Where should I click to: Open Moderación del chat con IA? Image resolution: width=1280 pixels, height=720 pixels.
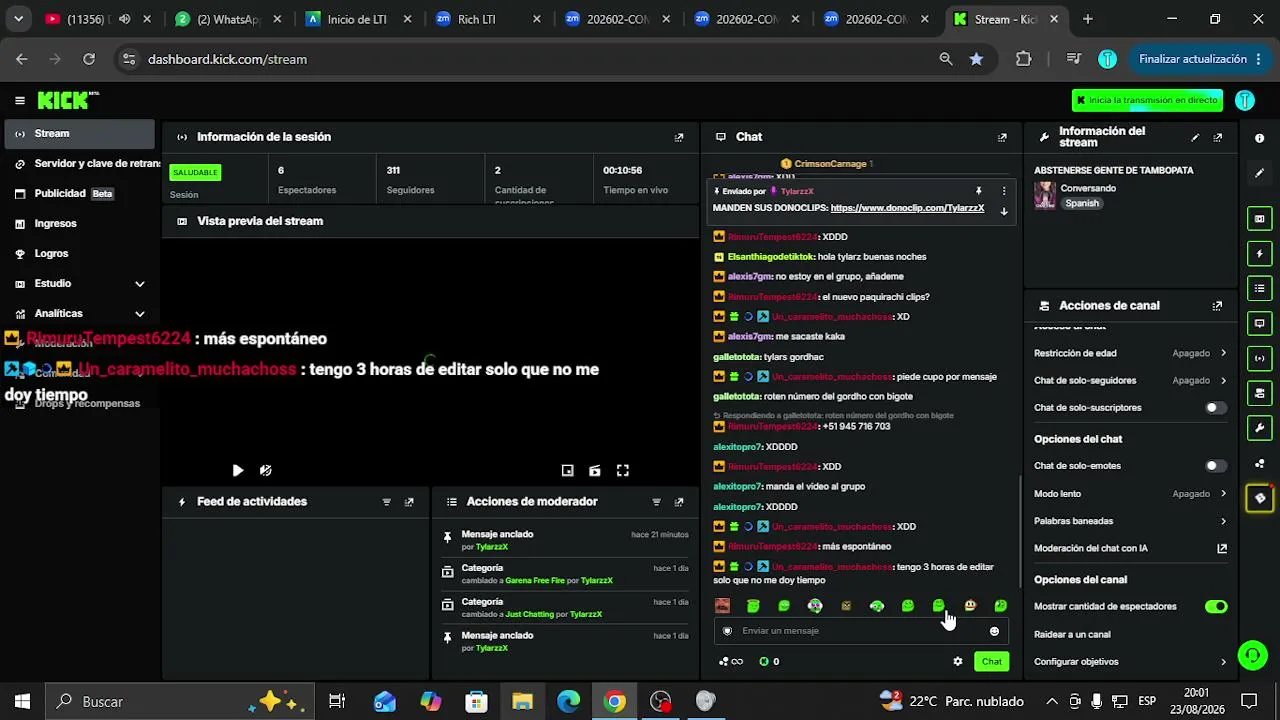tap(1130, 548)
